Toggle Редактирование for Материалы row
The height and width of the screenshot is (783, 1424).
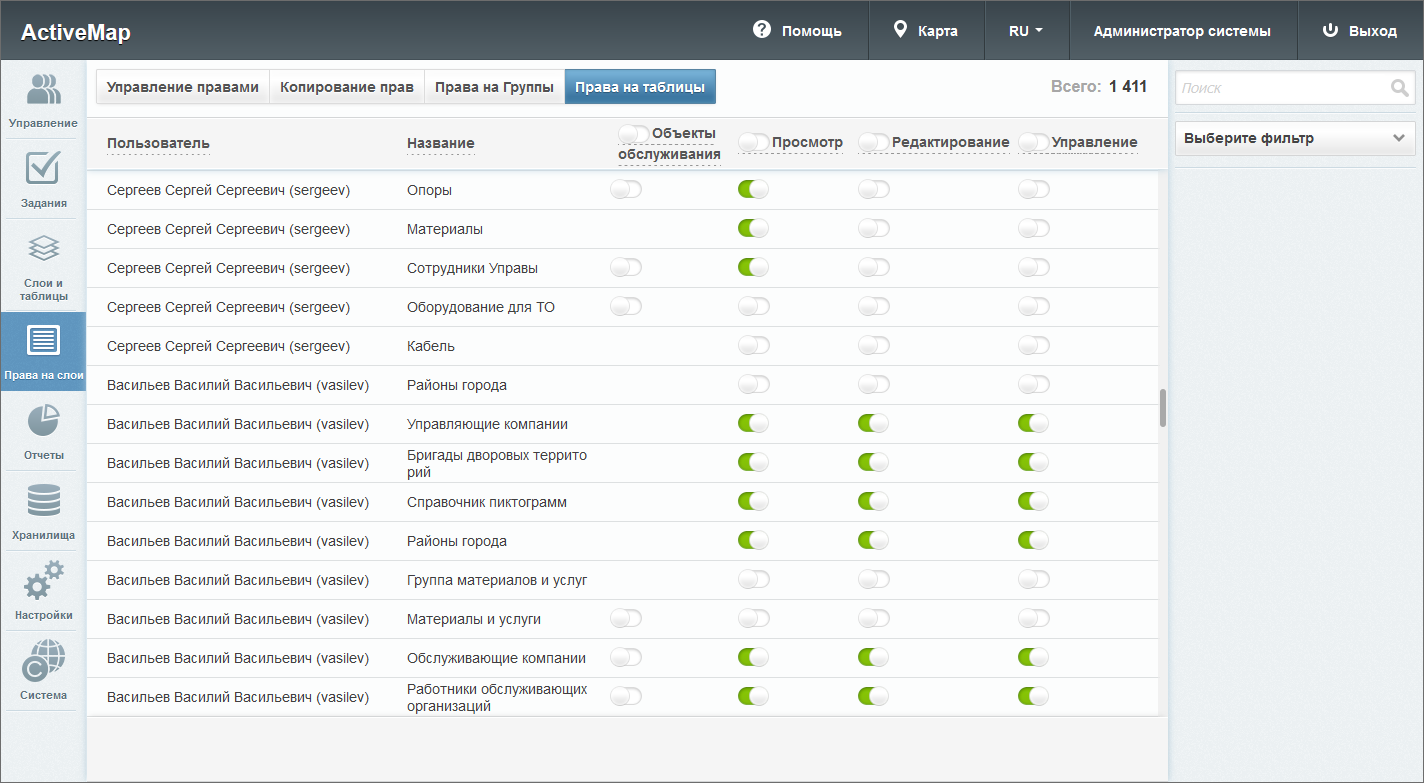pyautogui.click(x=873, y=228)
